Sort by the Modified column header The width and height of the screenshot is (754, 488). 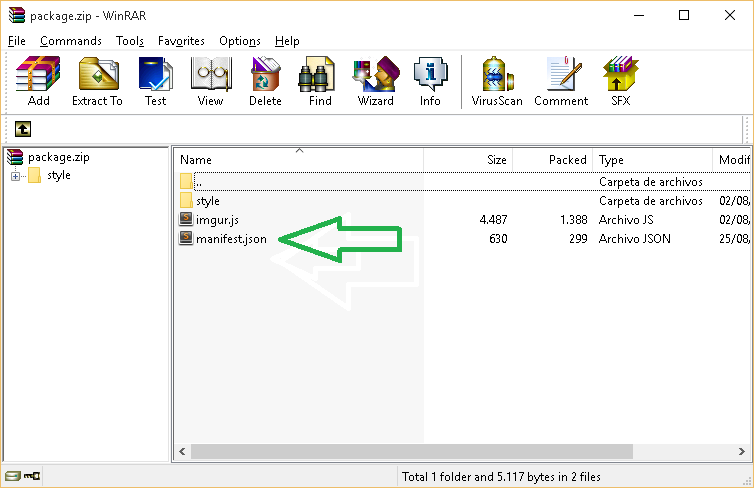click(731, 160)
